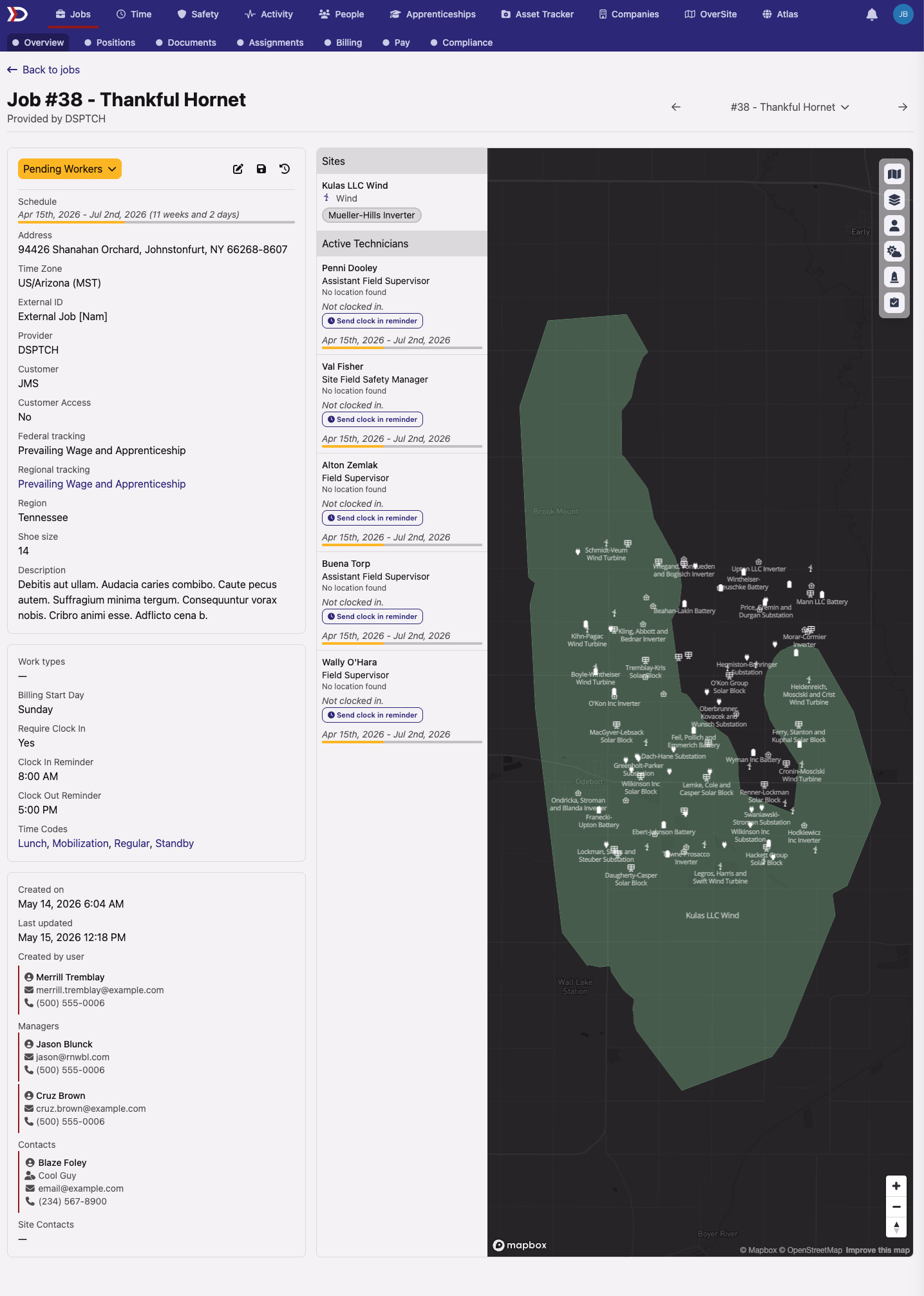Switch to the Pay tab
This screenshot has height=1296, width=924.
pyautogui.click(x=397, y=43)
